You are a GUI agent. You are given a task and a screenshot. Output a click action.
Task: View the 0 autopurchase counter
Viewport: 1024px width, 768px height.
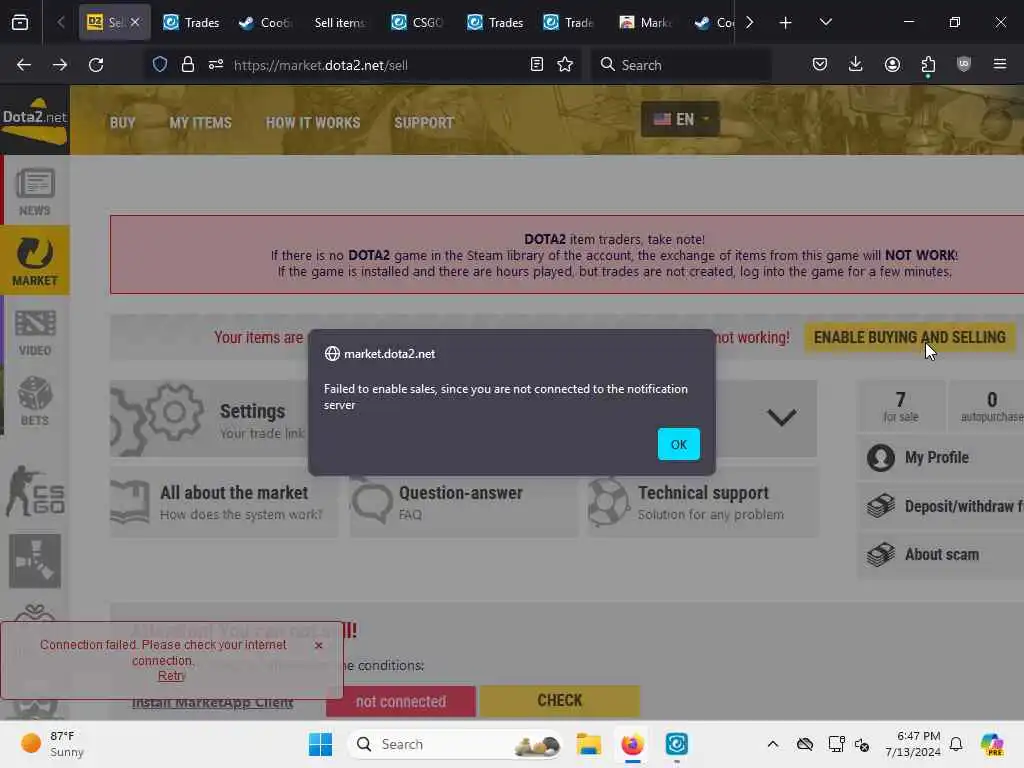[x=987, y=406]
